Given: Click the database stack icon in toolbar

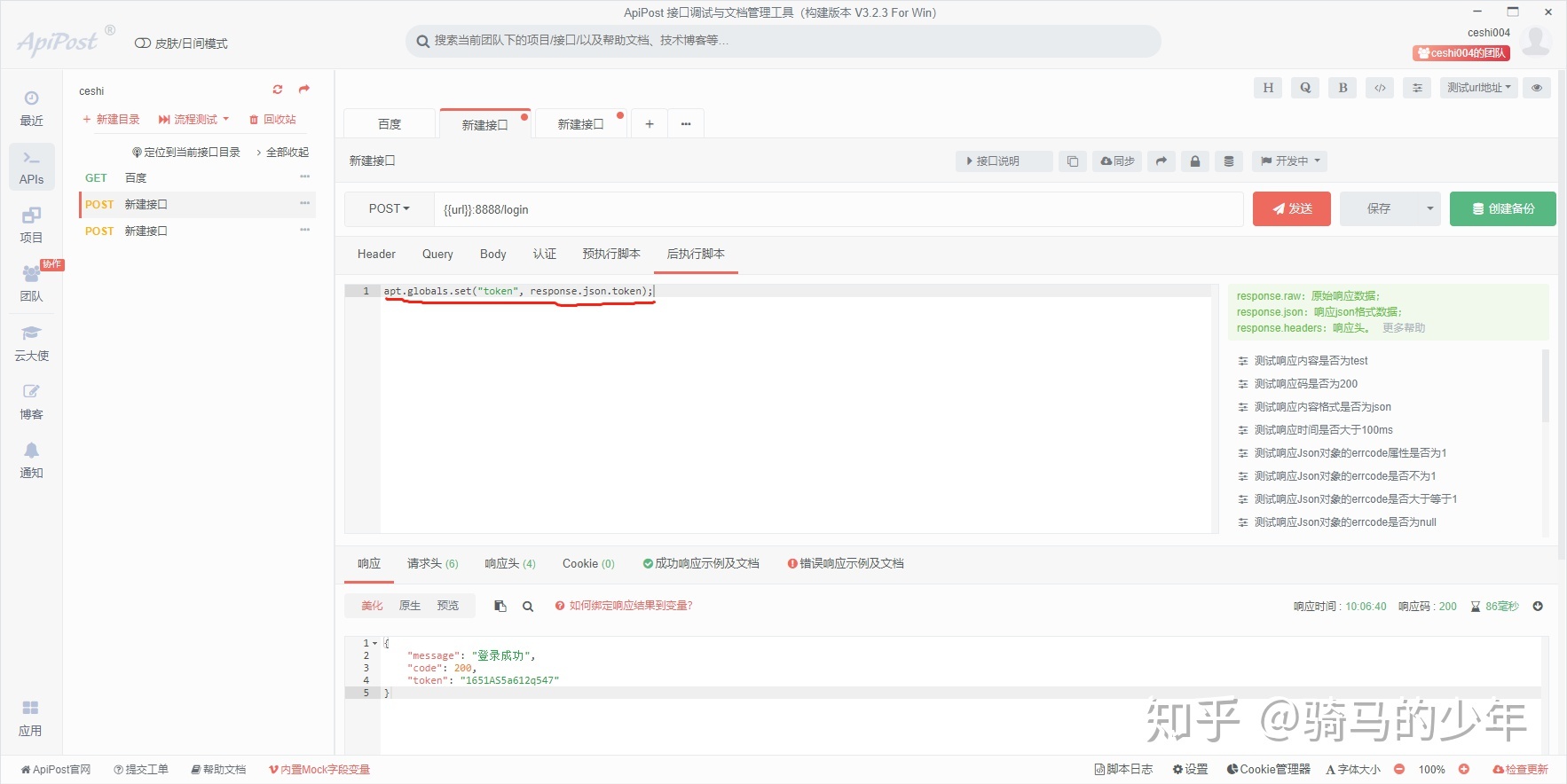Looking at the screenshot, I should tap(1229, 161).
